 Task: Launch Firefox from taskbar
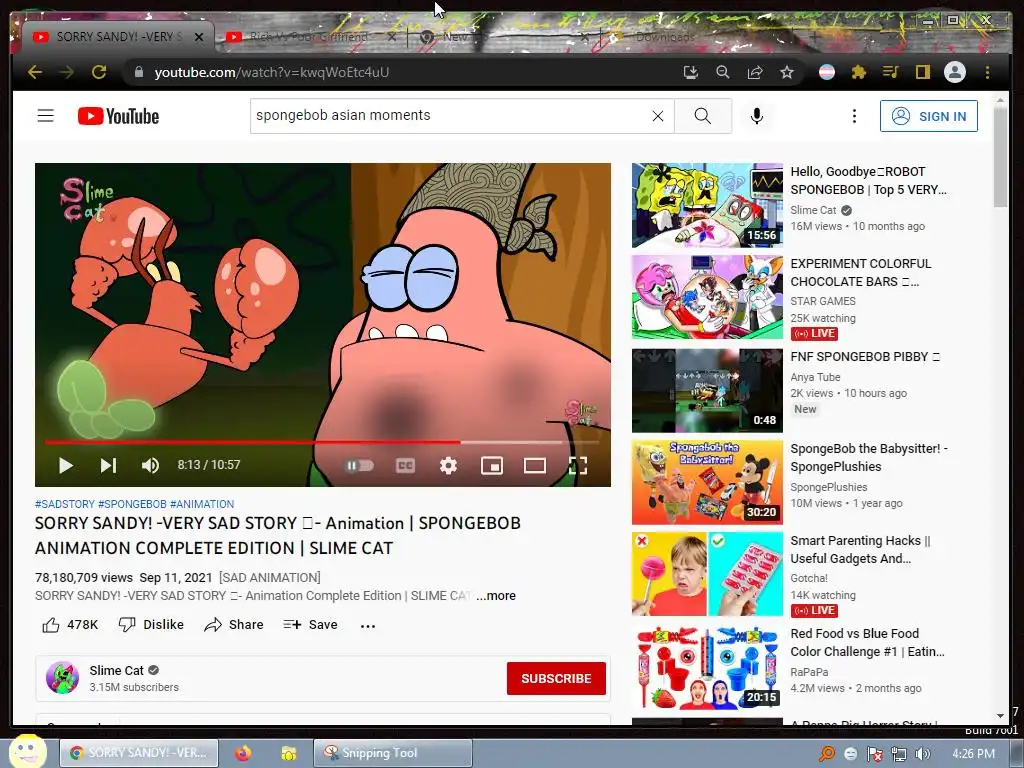coord(243,753)
